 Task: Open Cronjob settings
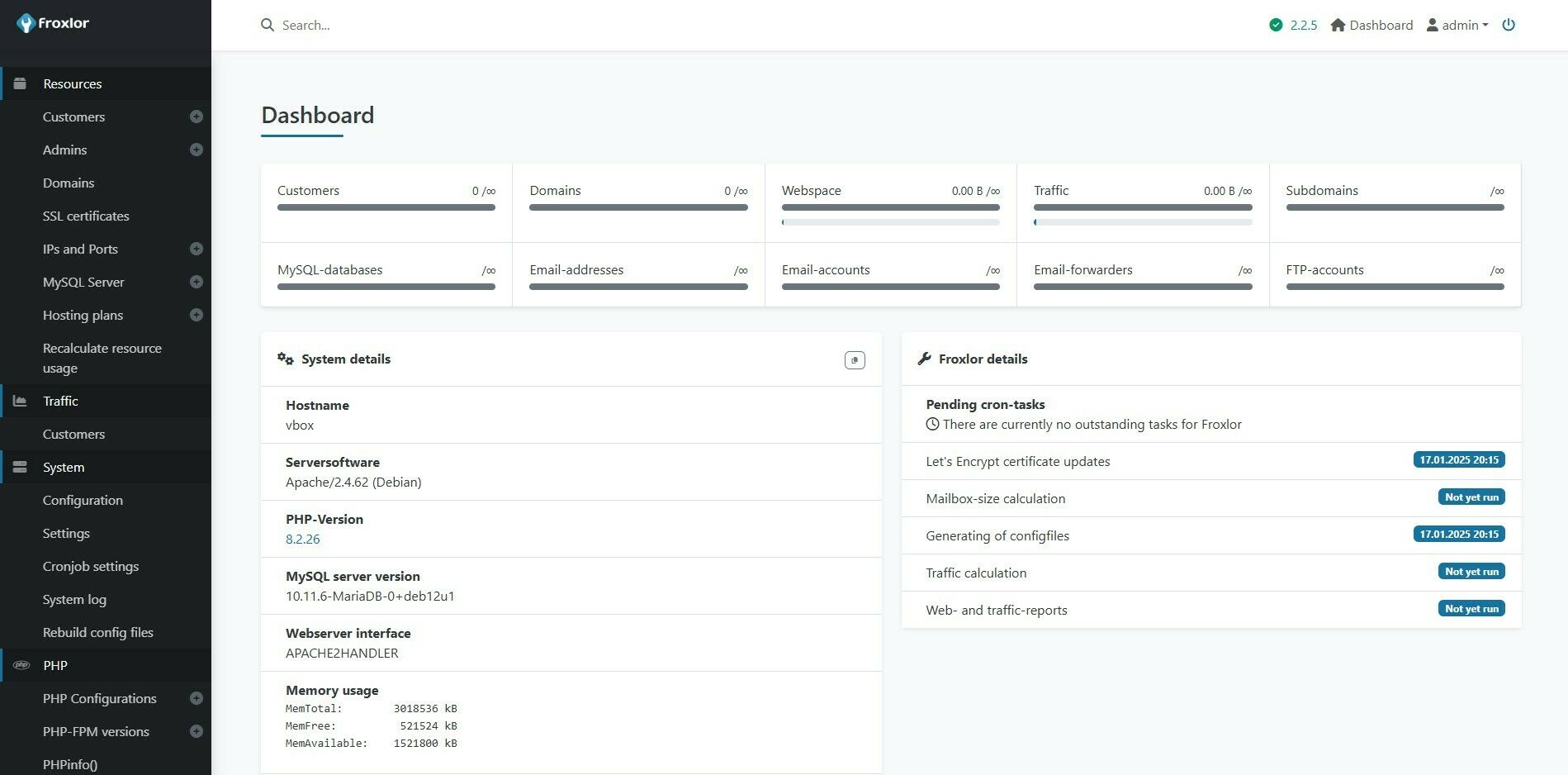[x=91, y=566]
